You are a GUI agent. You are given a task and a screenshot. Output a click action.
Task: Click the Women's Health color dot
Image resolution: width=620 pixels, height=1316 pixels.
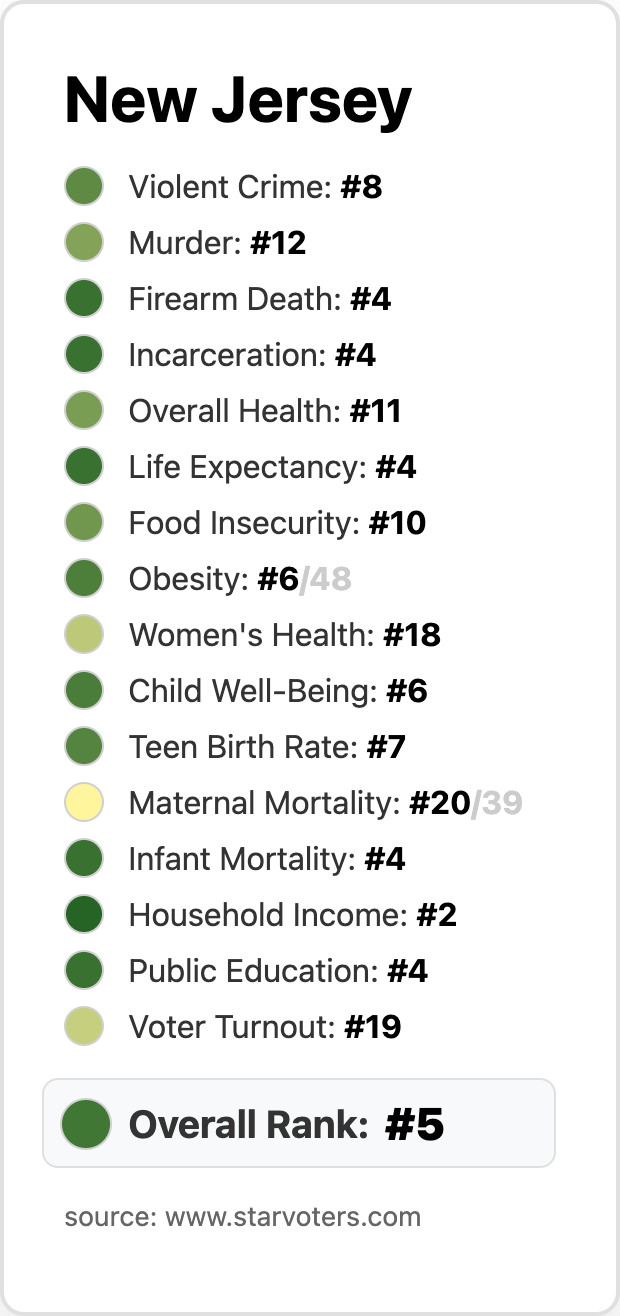pos(84,635)
